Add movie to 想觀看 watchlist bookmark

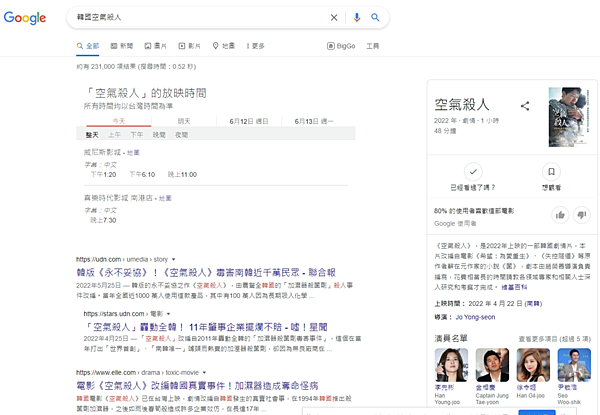coord(551,172)
